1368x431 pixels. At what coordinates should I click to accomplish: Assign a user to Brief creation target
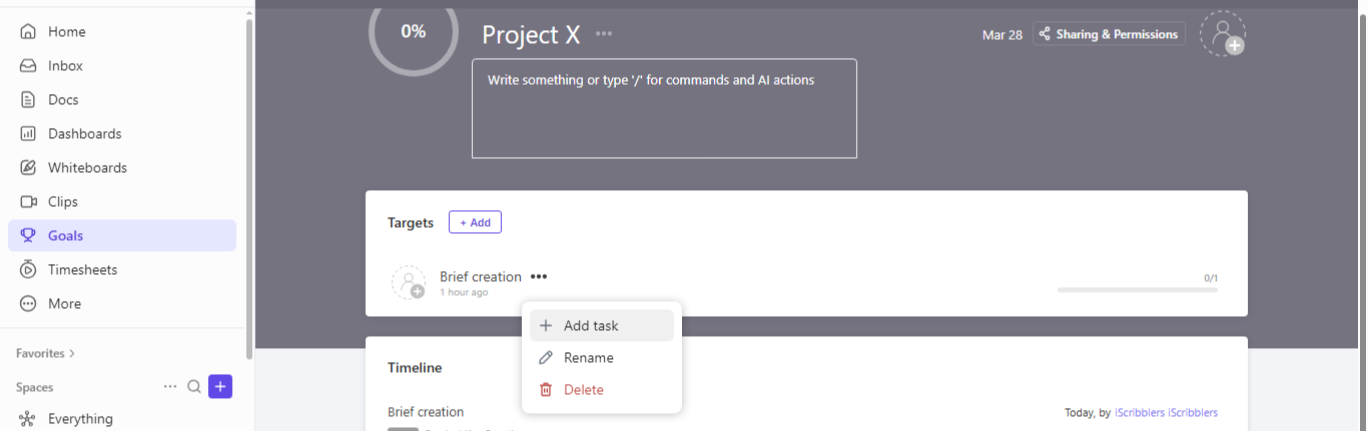click(x=408, y=282)
